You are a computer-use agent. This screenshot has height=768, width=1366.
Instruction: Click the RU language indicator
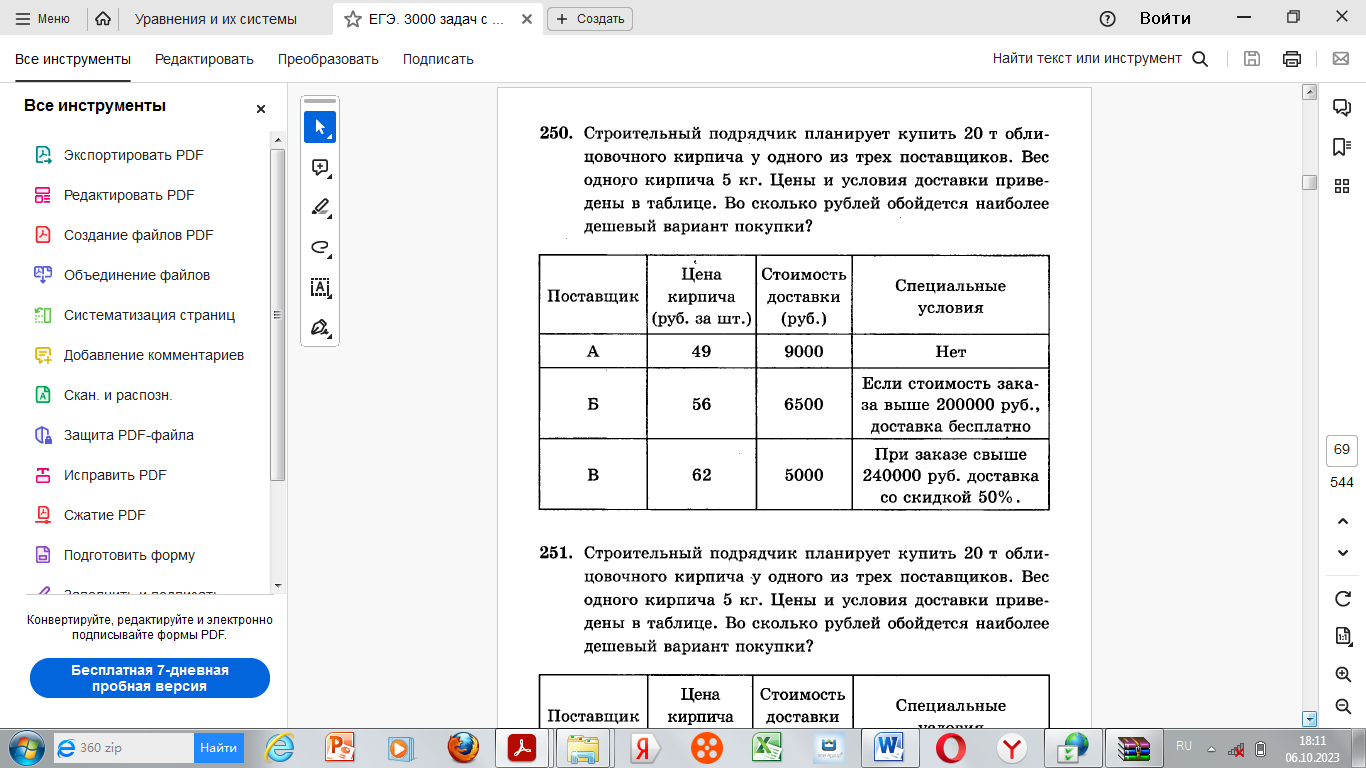[1184, 746]
